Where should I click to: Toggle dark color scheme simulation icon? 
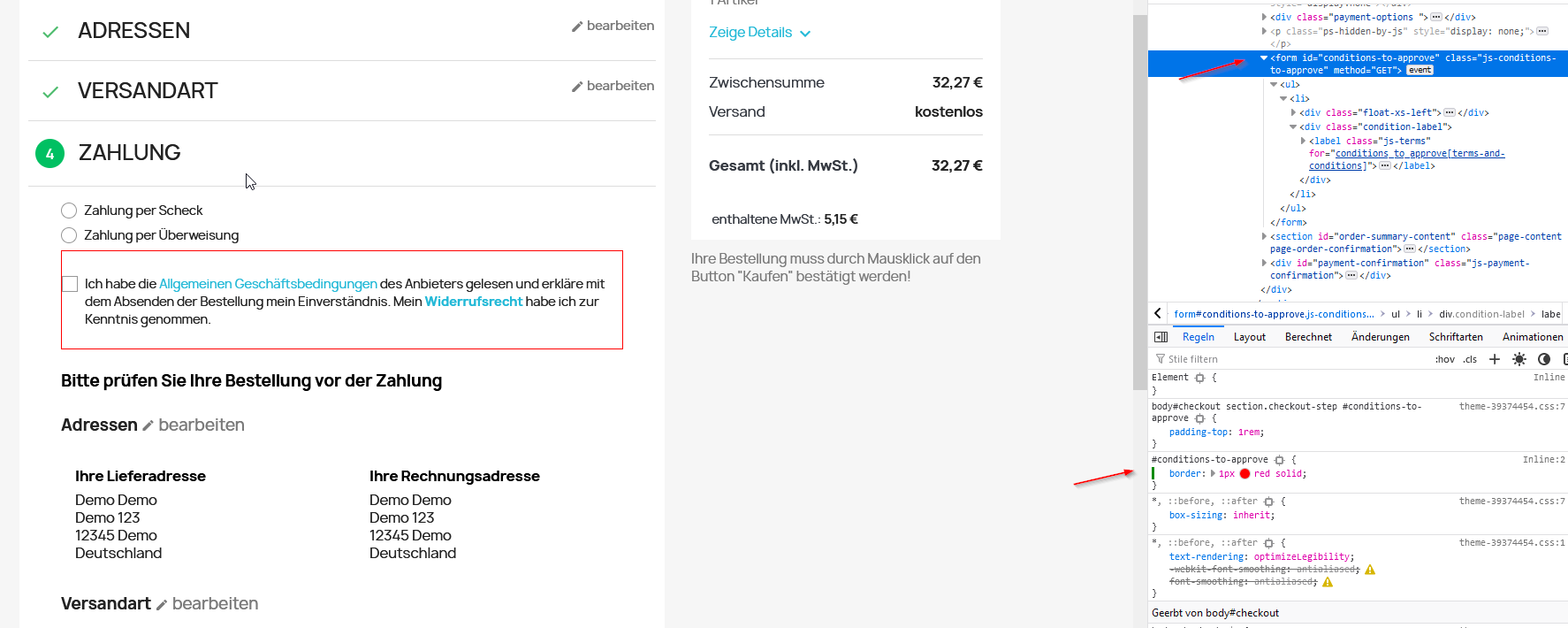click(1544, 359)
